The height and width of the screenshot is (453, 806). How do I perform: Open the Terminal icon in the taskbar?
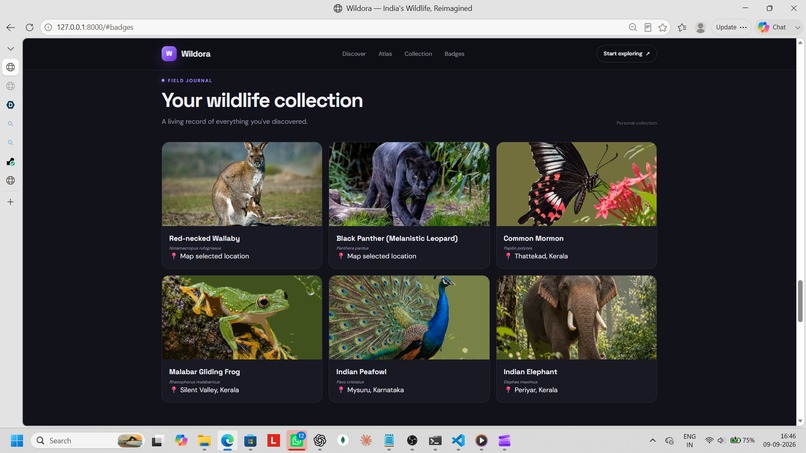(x=435, y=441)
